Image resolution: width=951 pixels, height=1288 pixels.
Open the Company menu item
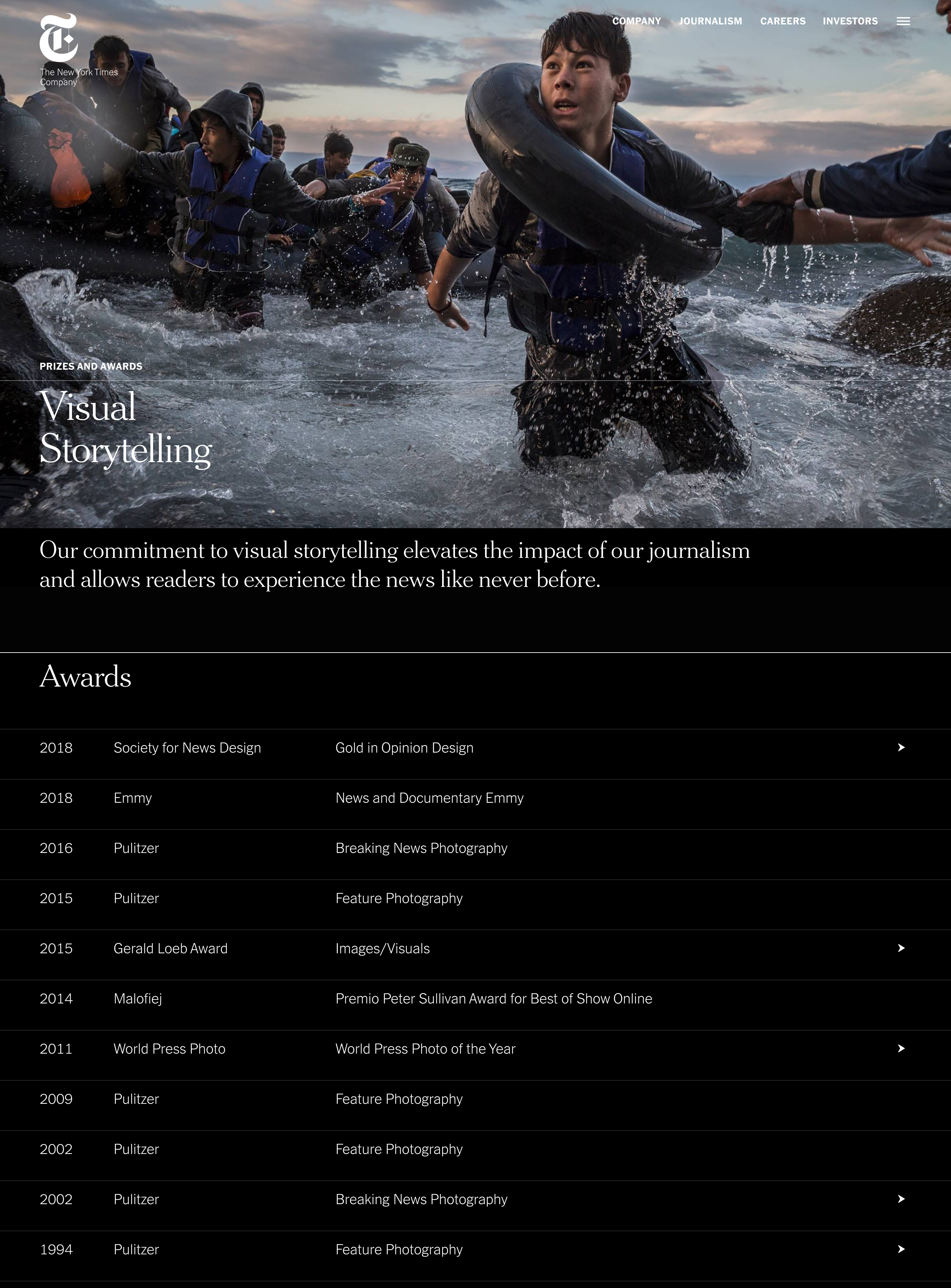637,21
